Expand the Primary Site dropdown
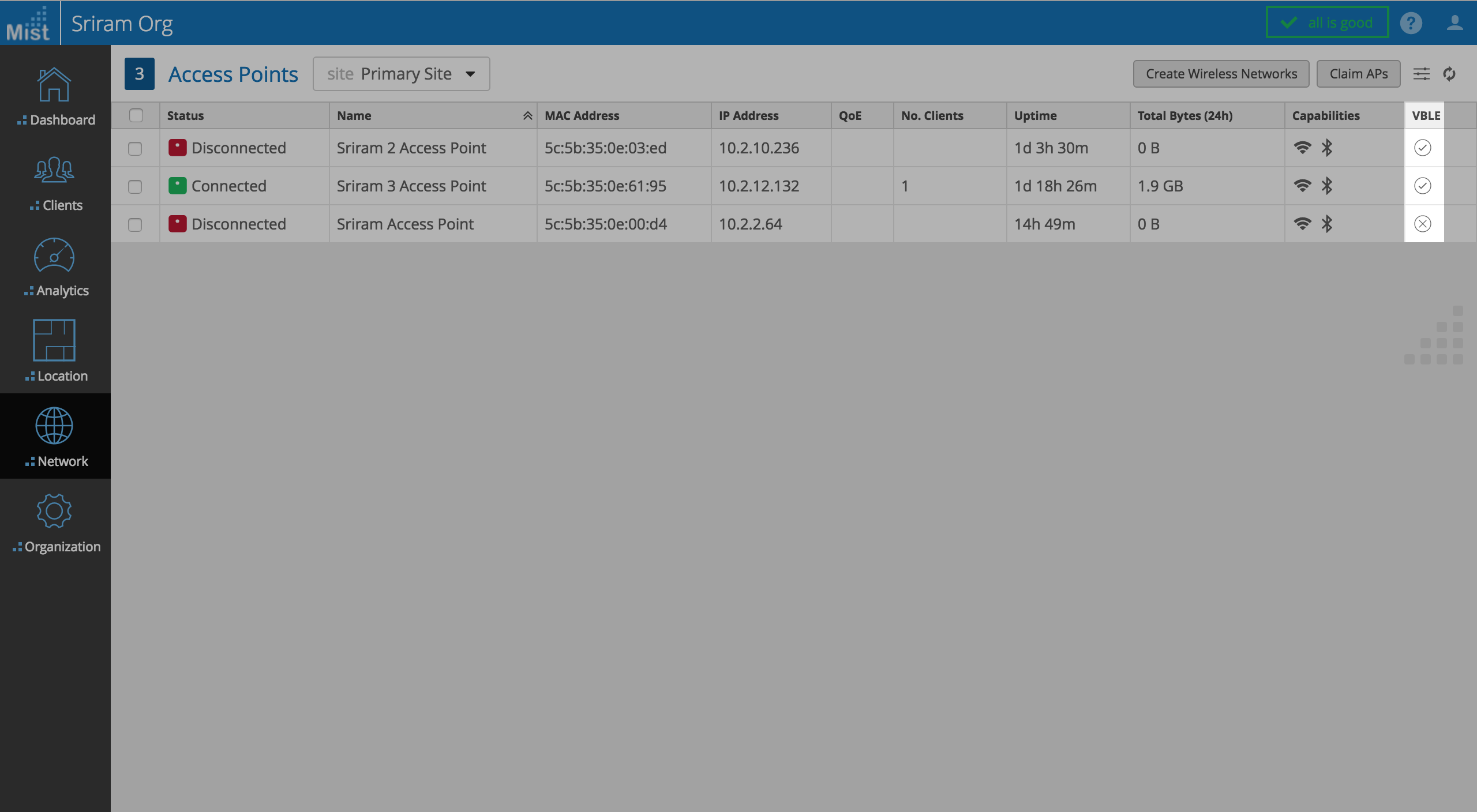1477x812 pixels. (x=402, y=74)
